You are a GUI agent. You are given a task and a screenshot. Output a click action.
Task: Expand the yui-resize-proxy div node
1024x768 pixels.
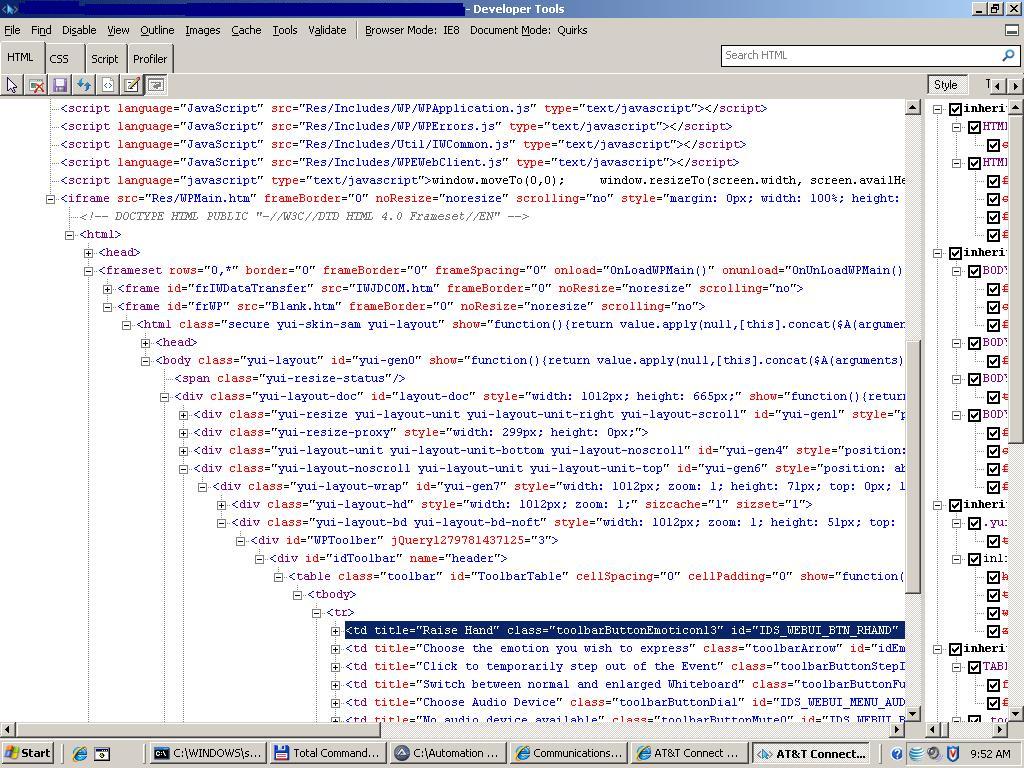pyautogui.click(x=184, y=433)
